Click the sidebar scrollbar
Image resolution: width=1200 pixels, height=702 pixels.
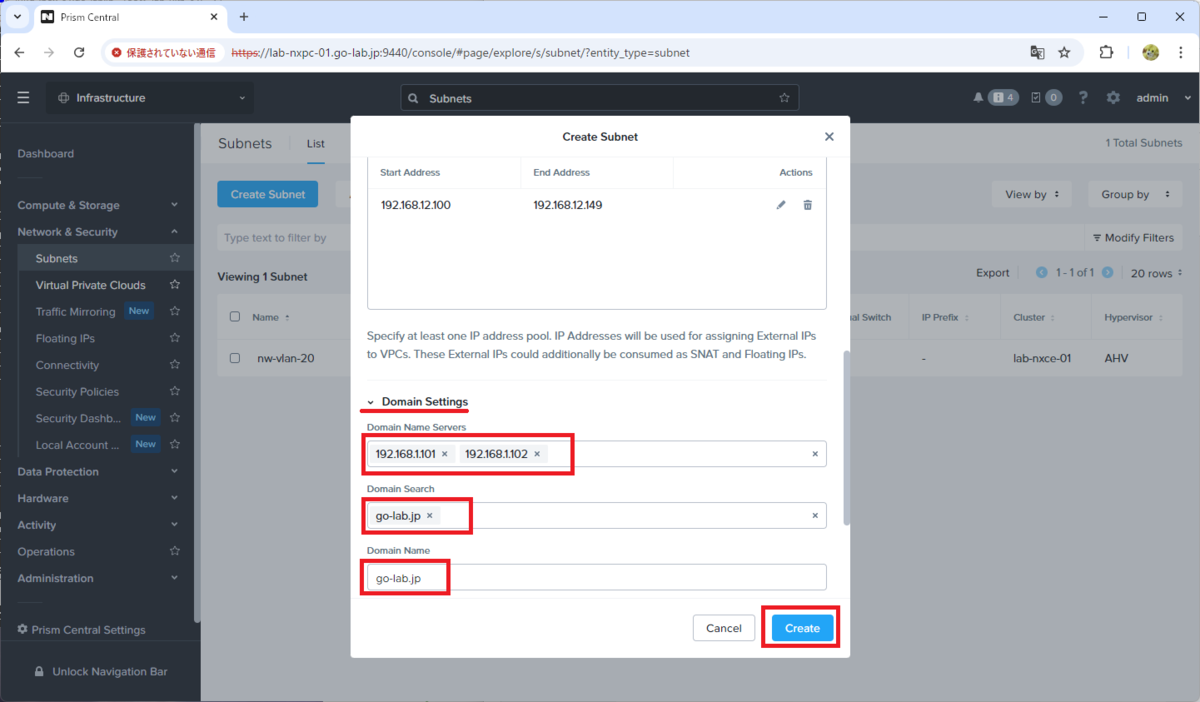click(197, 375)
